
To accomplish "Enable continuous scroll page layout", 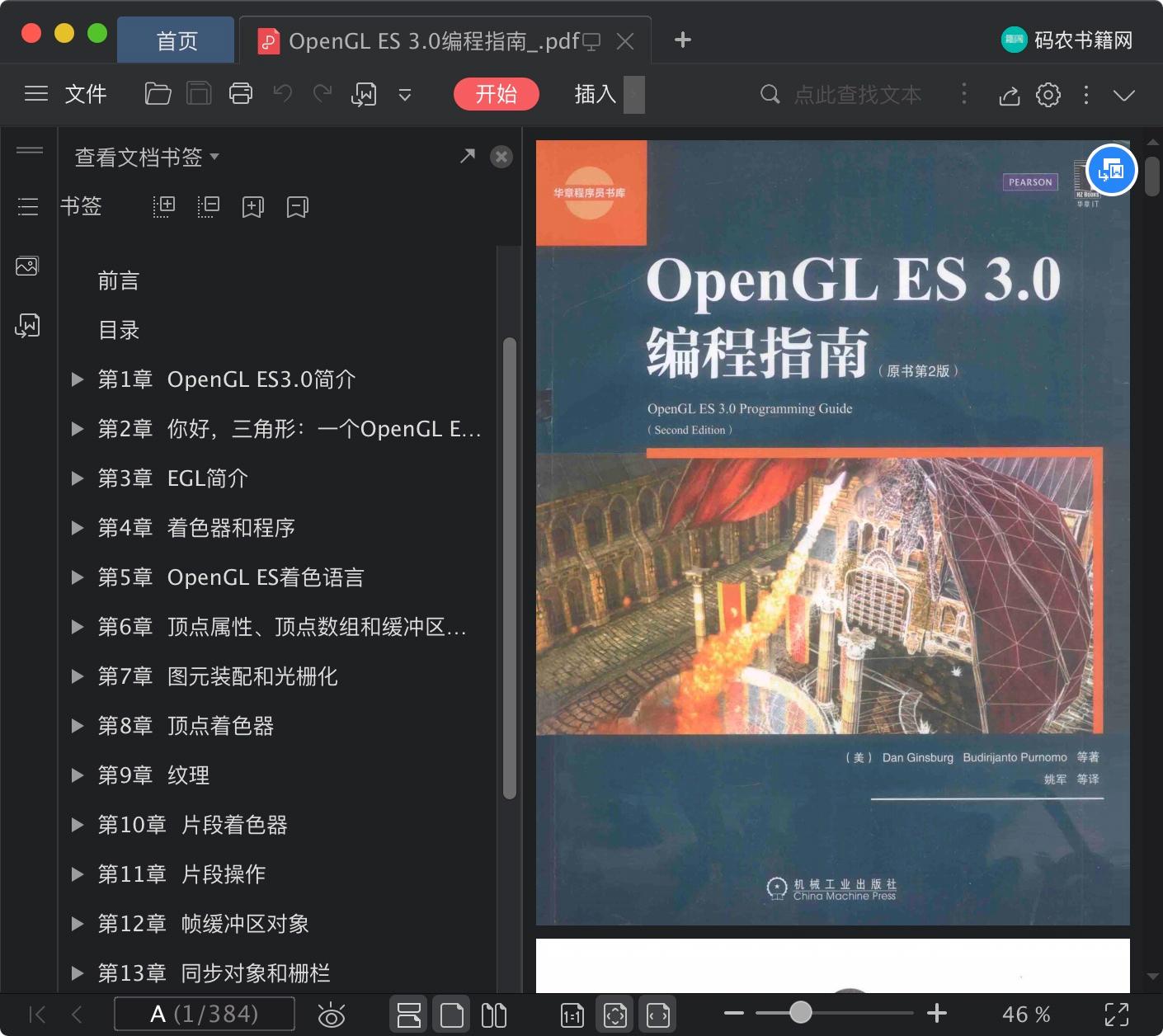I will point(409,1014).
